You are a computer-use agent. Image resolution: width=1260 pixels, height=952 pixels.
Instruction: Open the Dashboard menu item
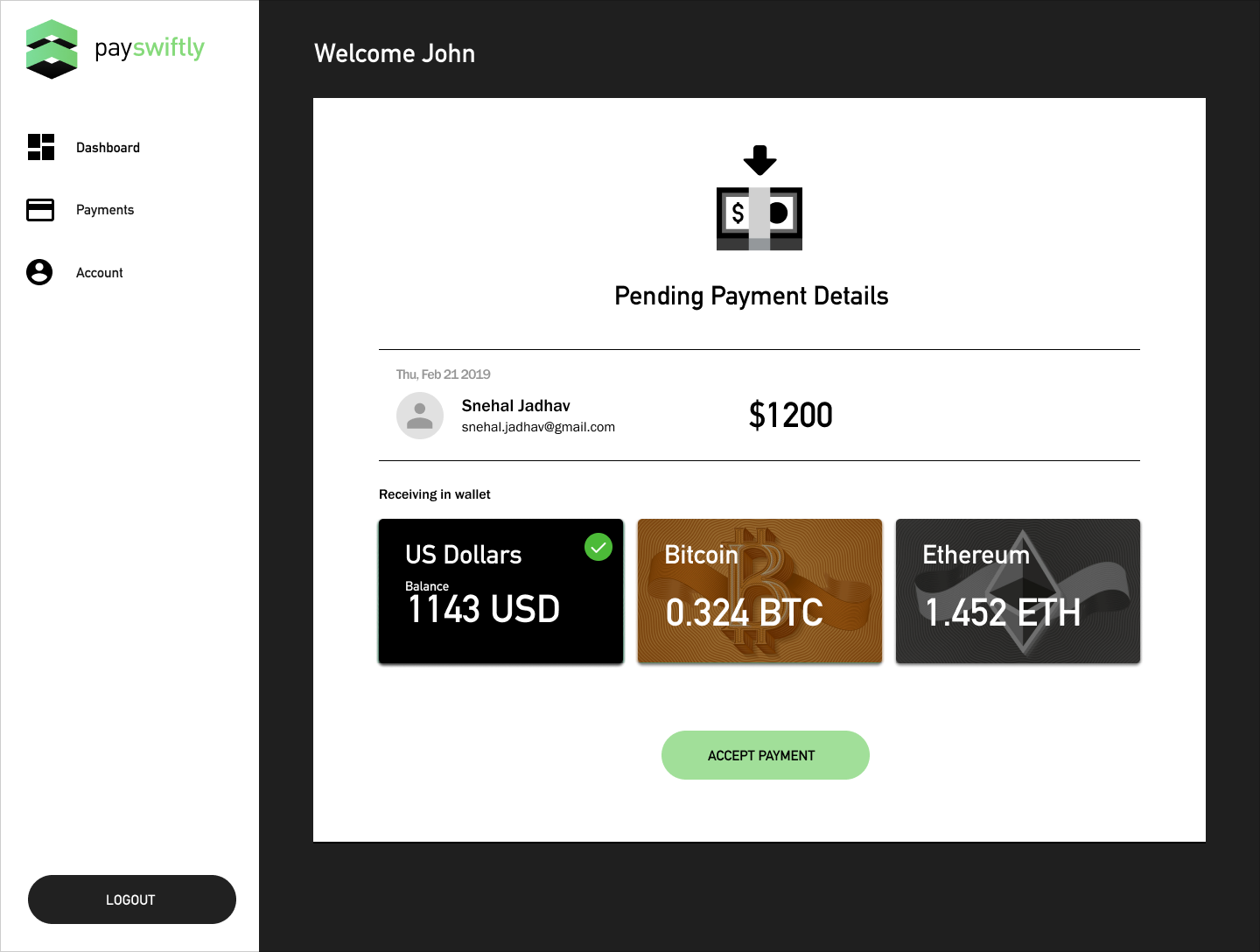pyautogui.click(x=108, y=148)
